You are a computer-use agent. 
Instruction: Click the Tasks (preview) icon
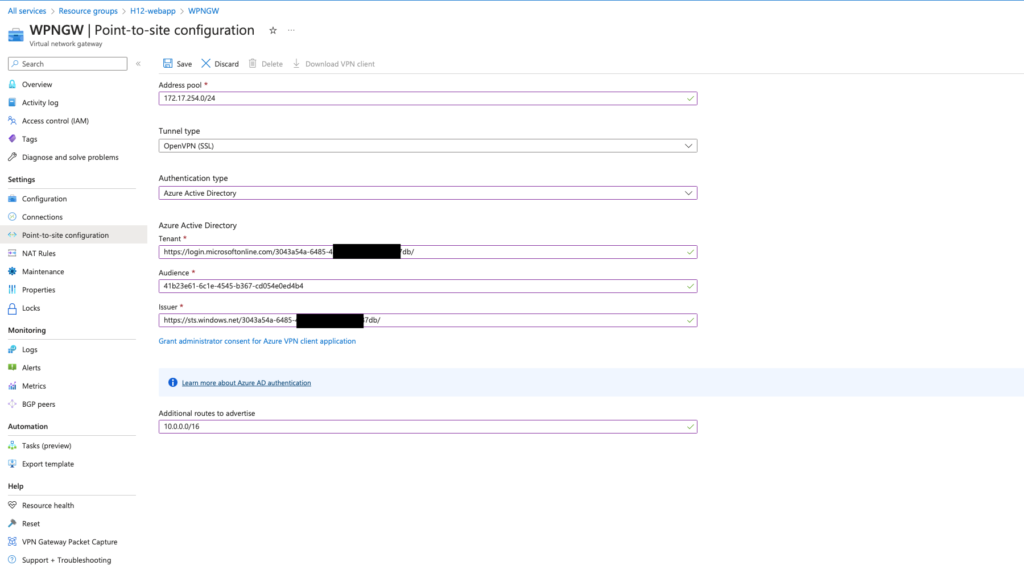click(x=12, y=446)
